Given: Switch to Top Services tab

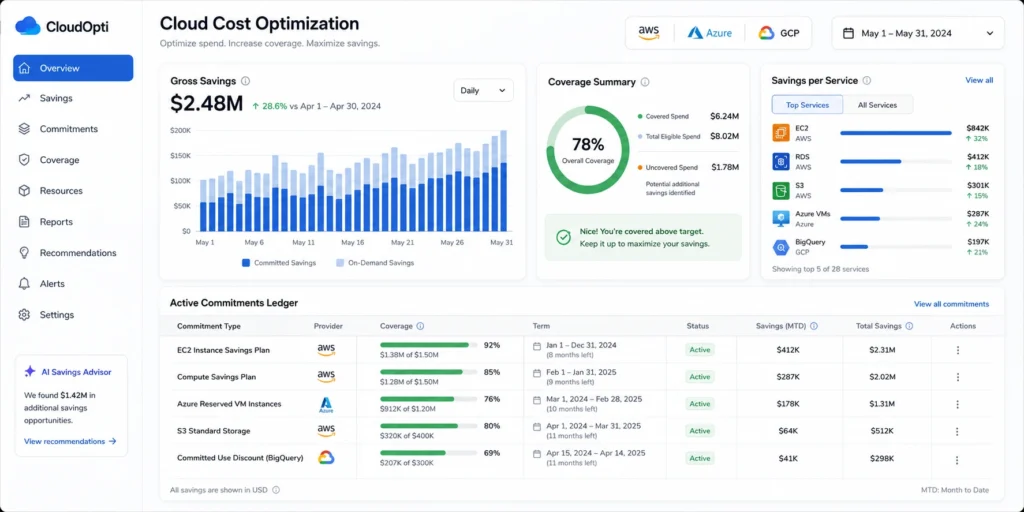Looking at the screenshot, I should 807,104.
